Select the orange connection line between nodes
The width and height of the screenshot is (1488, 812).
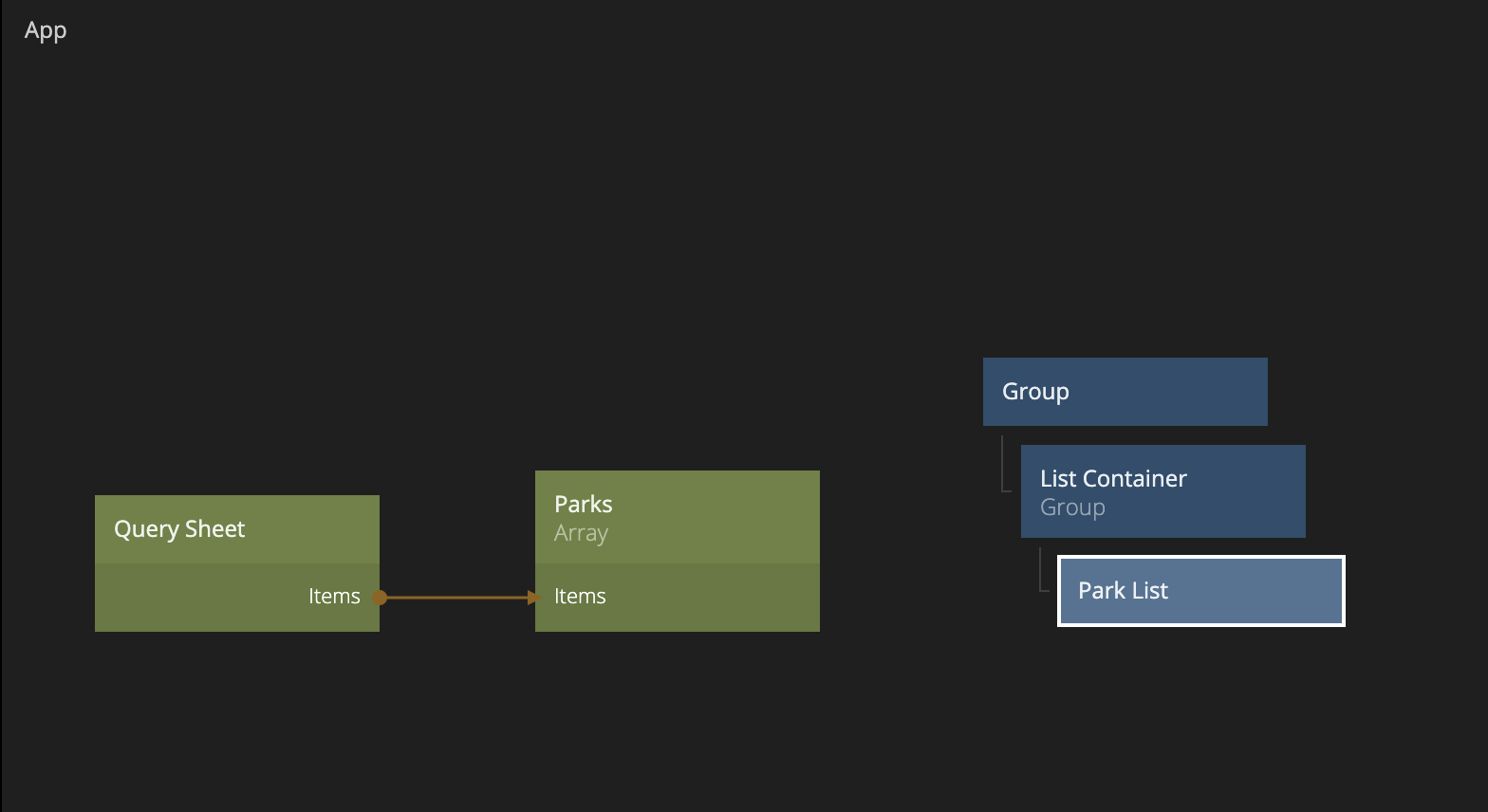point(456,598)
